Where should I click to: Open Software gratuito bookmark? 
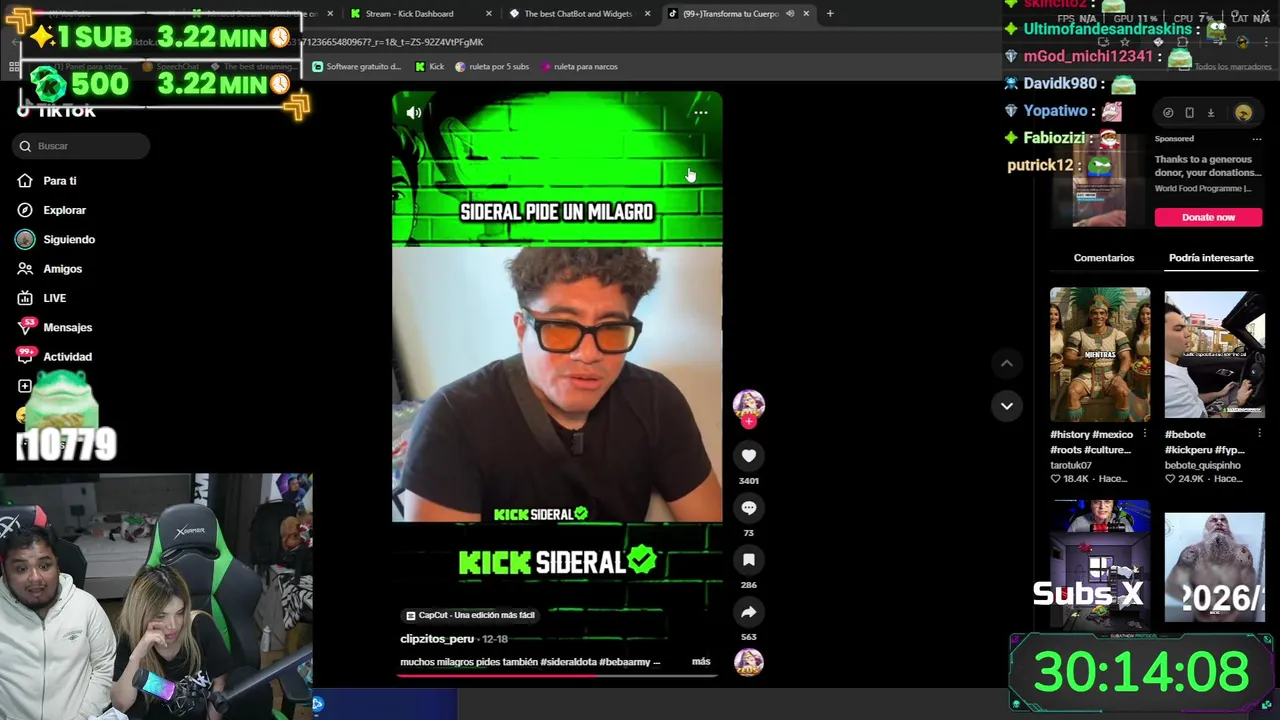pos(357,67)
